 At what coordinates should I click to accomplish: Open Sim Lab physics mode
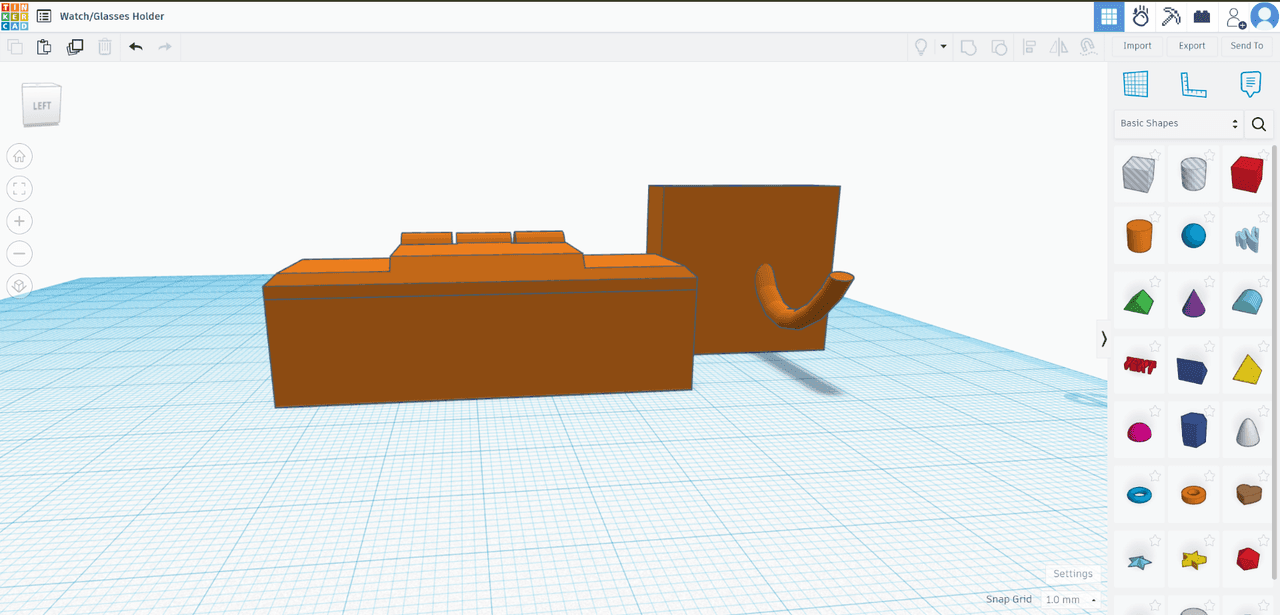[x=1140, y=16]
